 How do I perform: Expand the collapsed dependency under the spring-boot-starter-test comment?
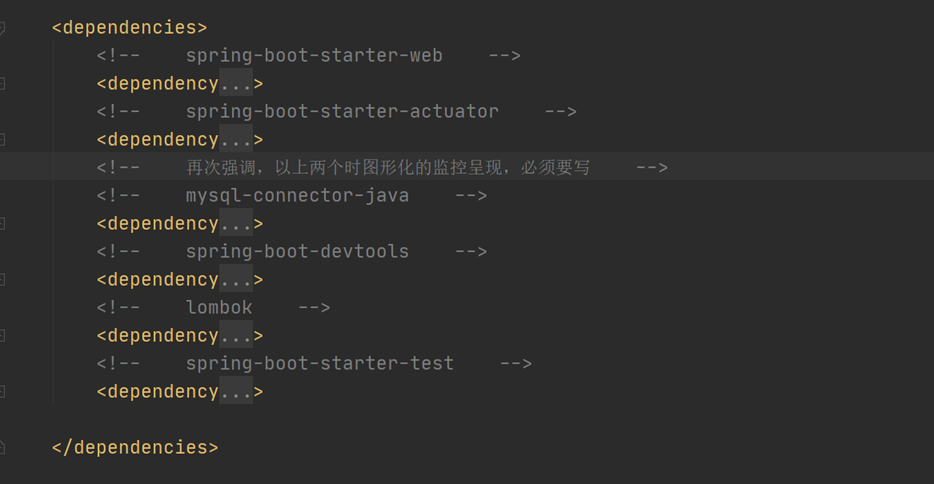[236, 391]
